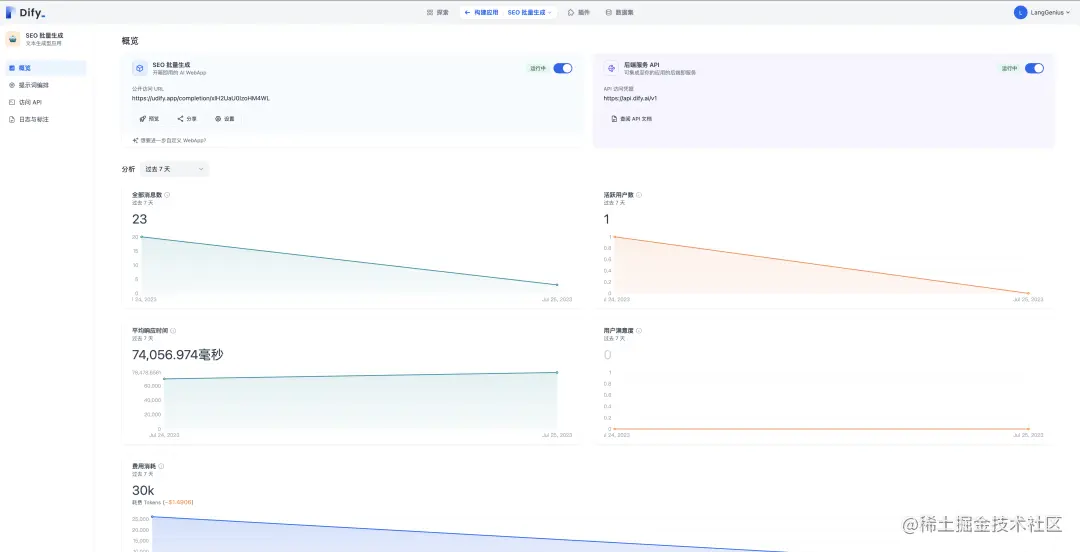Open 探索 (Explore) in the top navigation
1080x552 pixels.
[x=438, y=12]
